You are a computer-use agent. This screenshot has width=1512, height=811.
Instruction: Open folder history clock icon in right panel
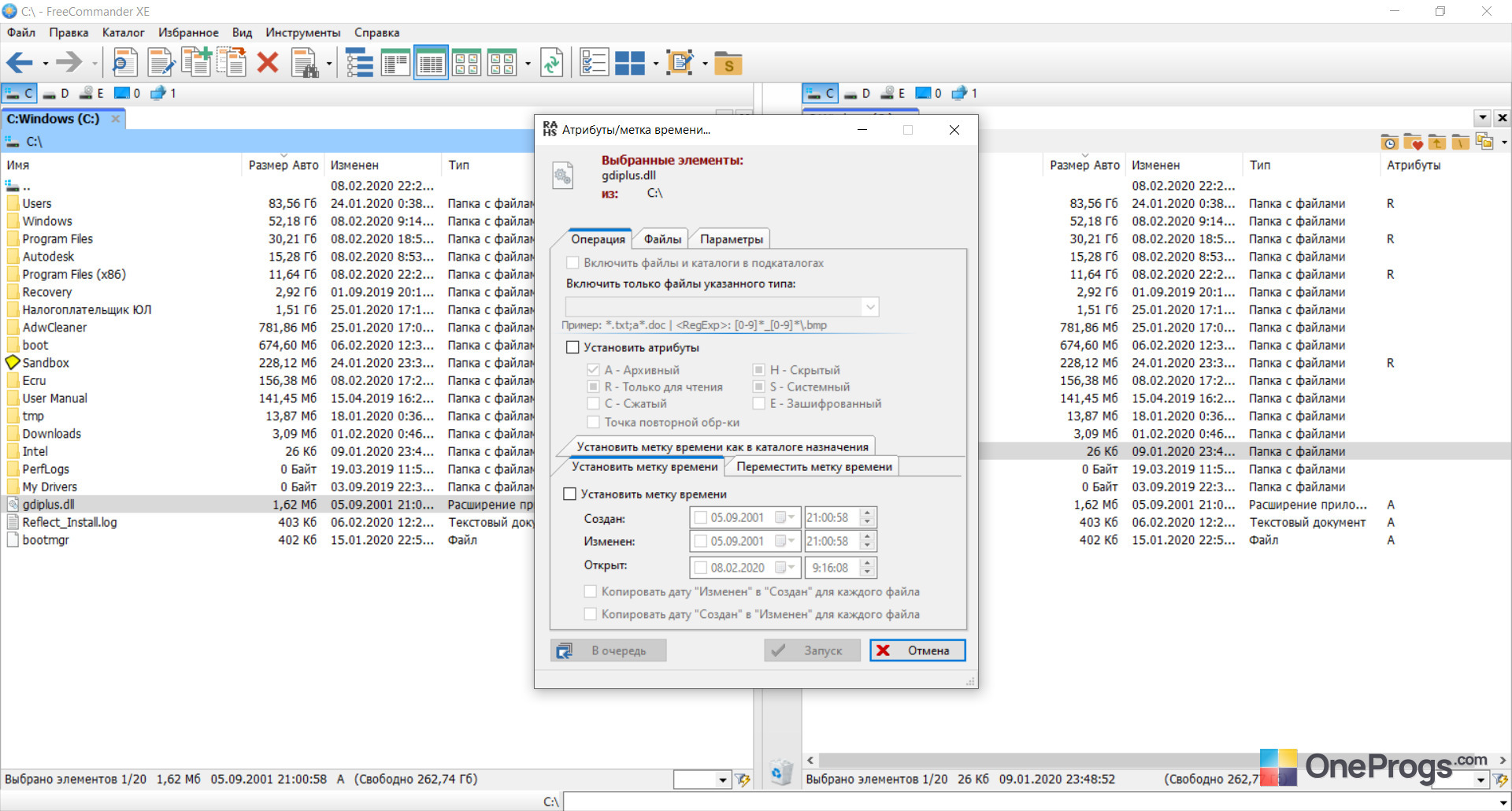pos(1390,142)
